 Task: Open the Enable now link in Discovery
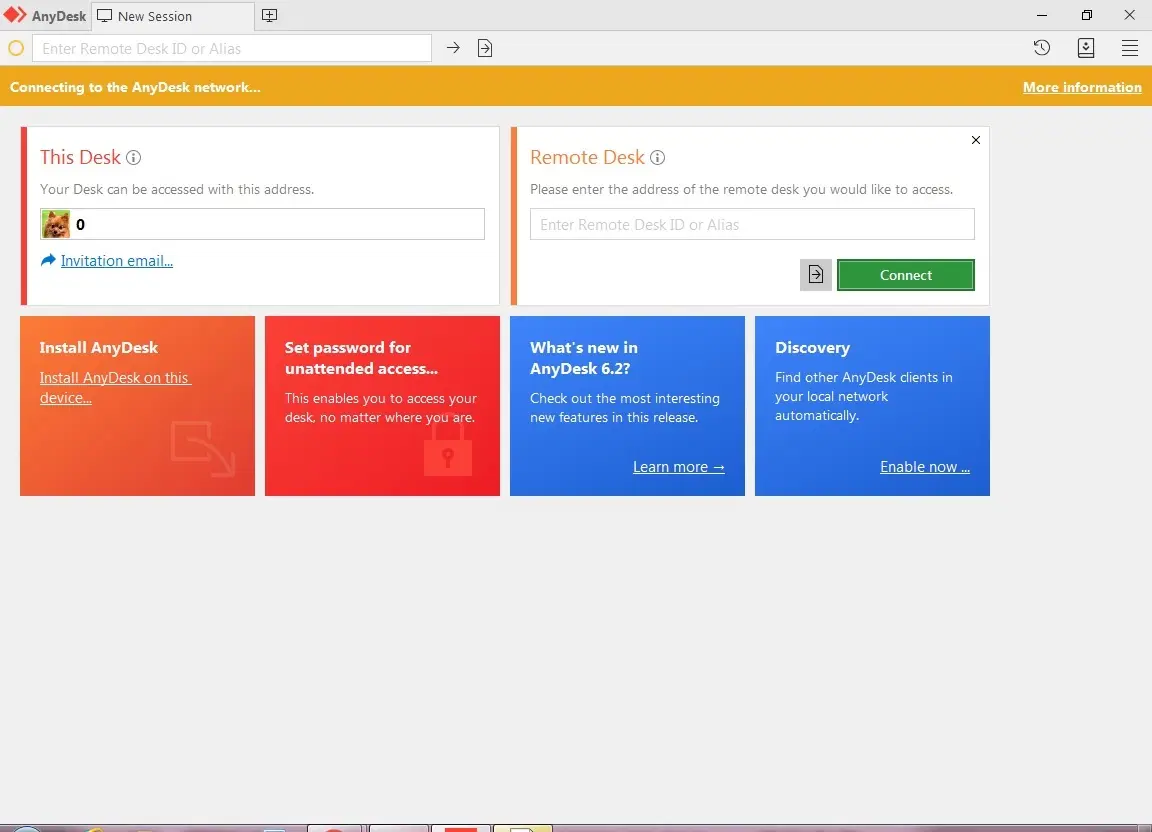click(x=925, y=467)
